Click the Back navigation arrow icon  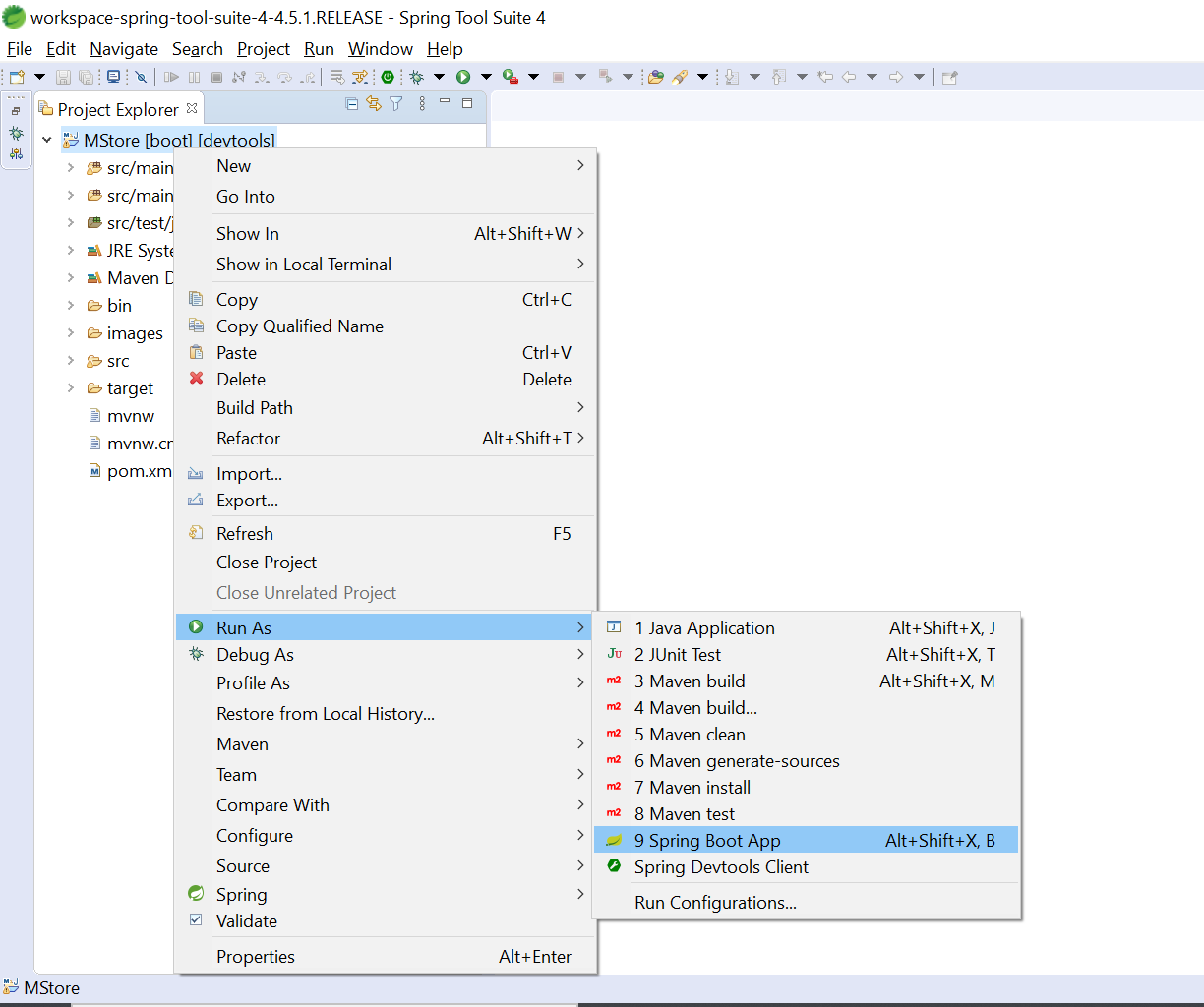[x=849, y=77]
